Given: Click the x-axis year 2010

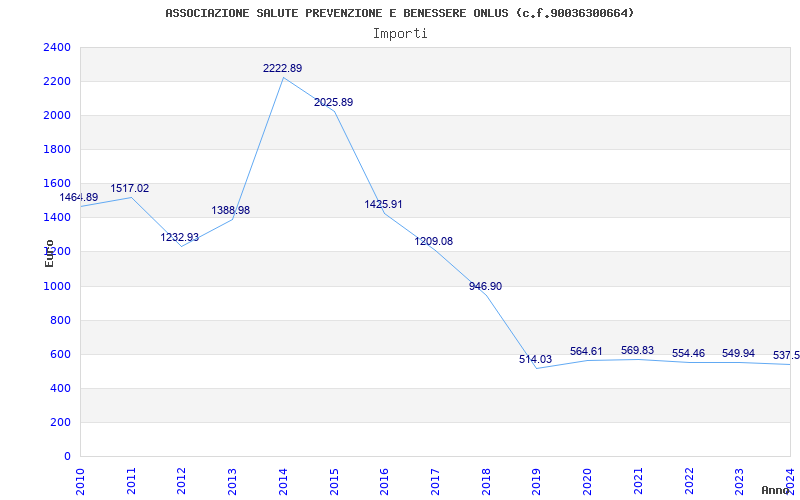Looking at the screenshot, I should tap(80, 481).
